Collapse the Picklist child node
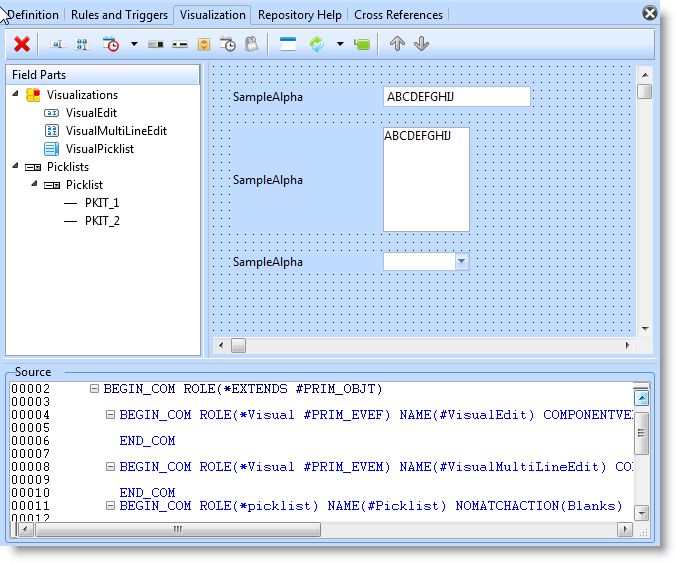This screenshot has height=562, width=676. pyautogui.click(x=34, y=184)
